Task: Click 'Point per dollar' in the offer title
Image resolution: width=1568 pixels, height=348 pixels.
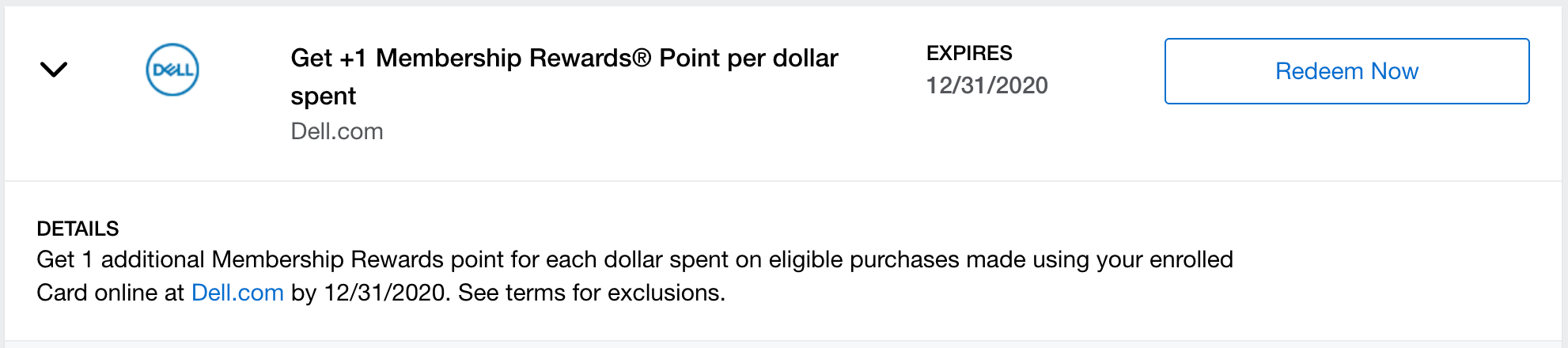Action: (x=748, y=59)
